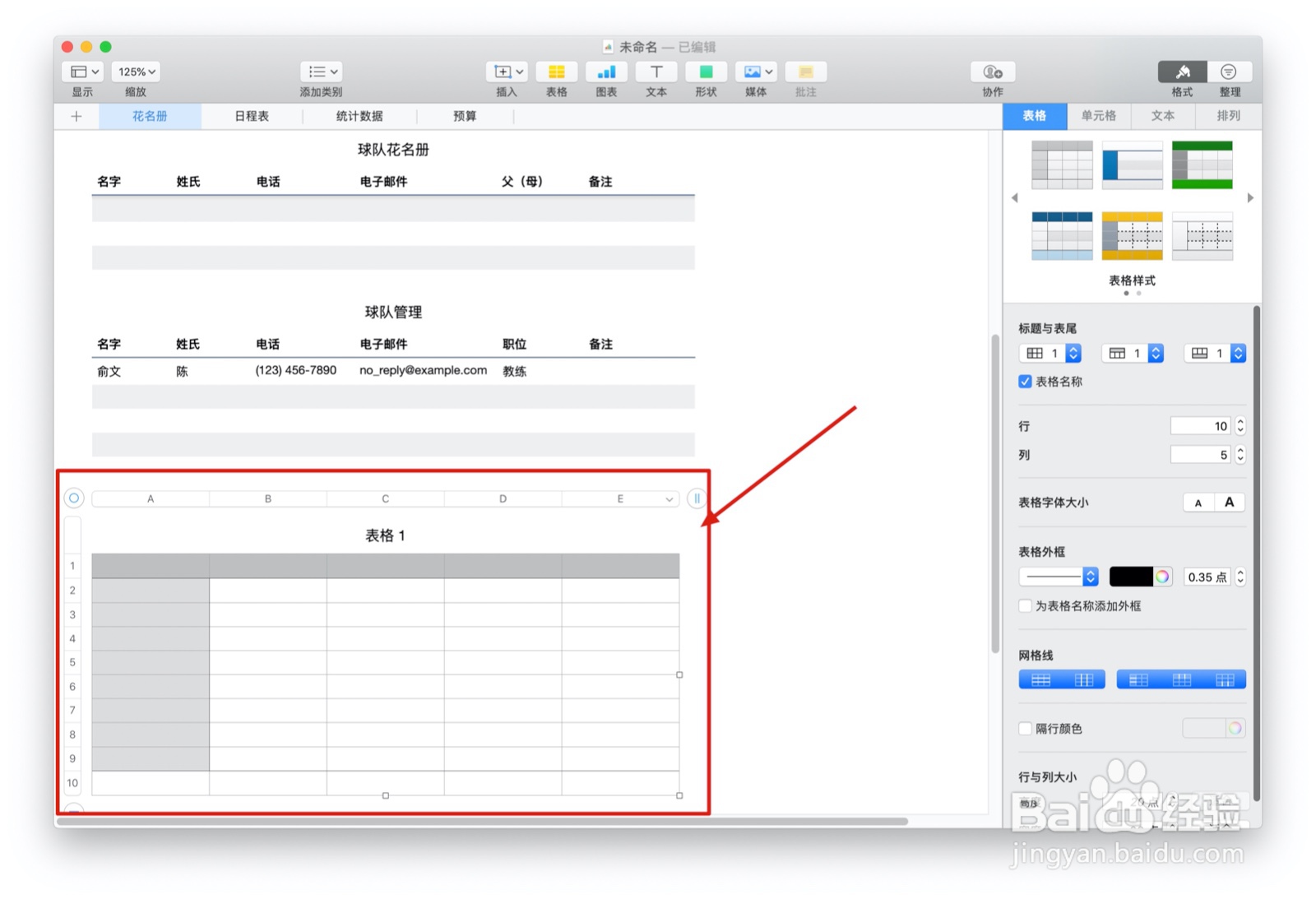Switch to the 日程表 sheet tab

click(x=252, y=116)
